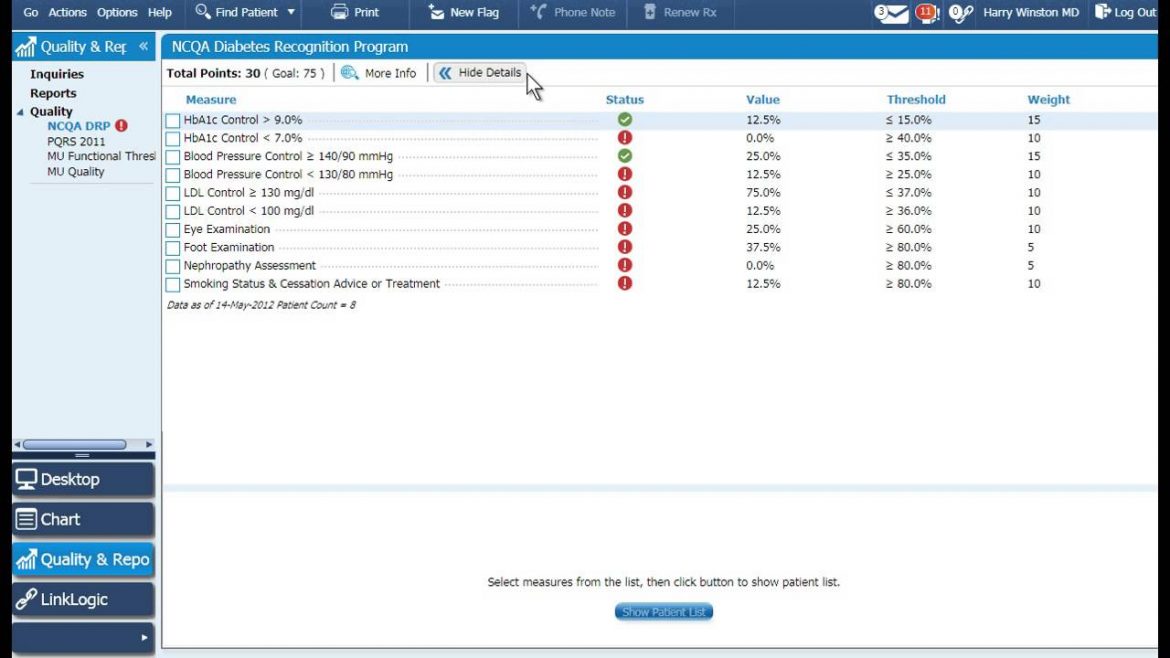Click the More Info globe icon

pyautogui.click(x=349, y=73)
